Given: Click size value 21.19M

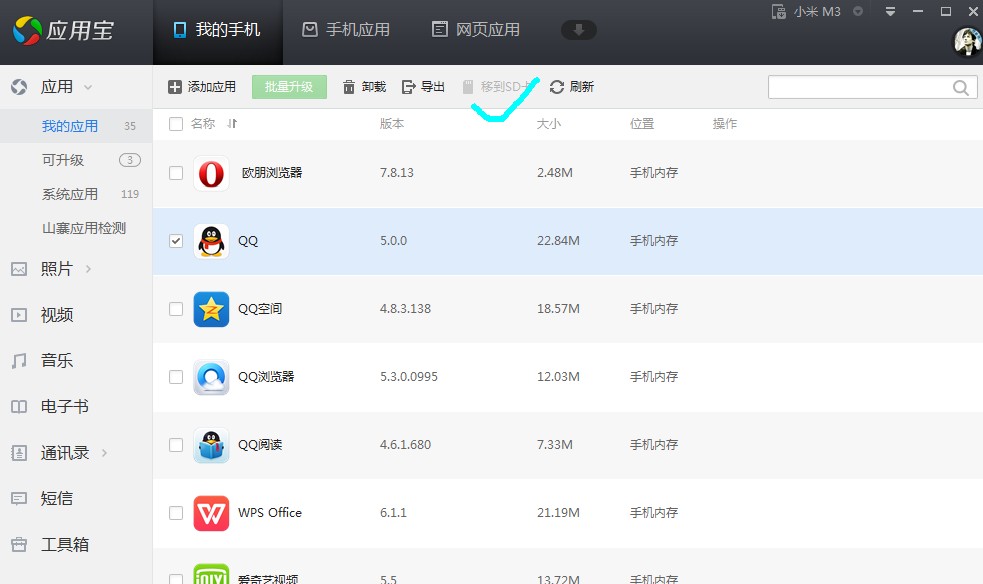Looking at the screenshot, I should pos(558,513).
